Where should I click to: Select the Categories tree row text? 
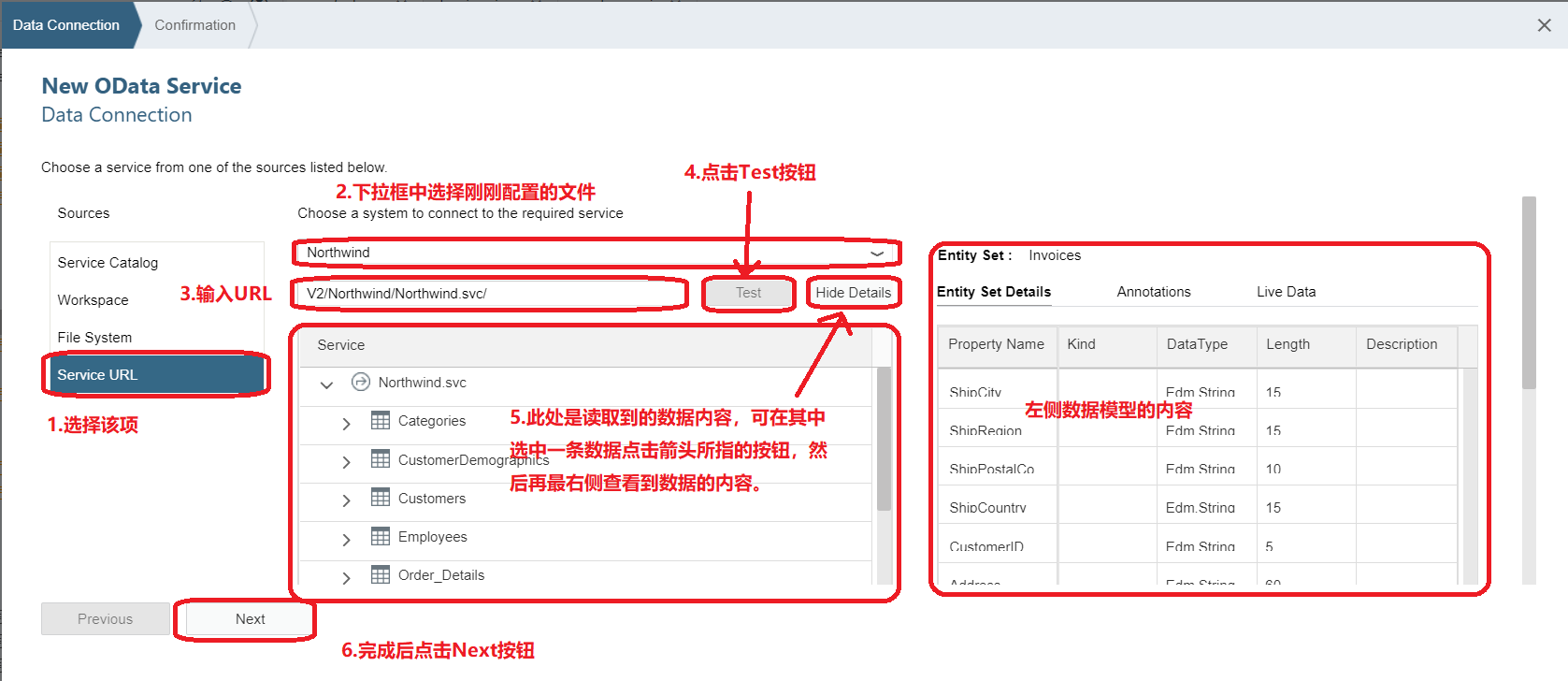432,421
